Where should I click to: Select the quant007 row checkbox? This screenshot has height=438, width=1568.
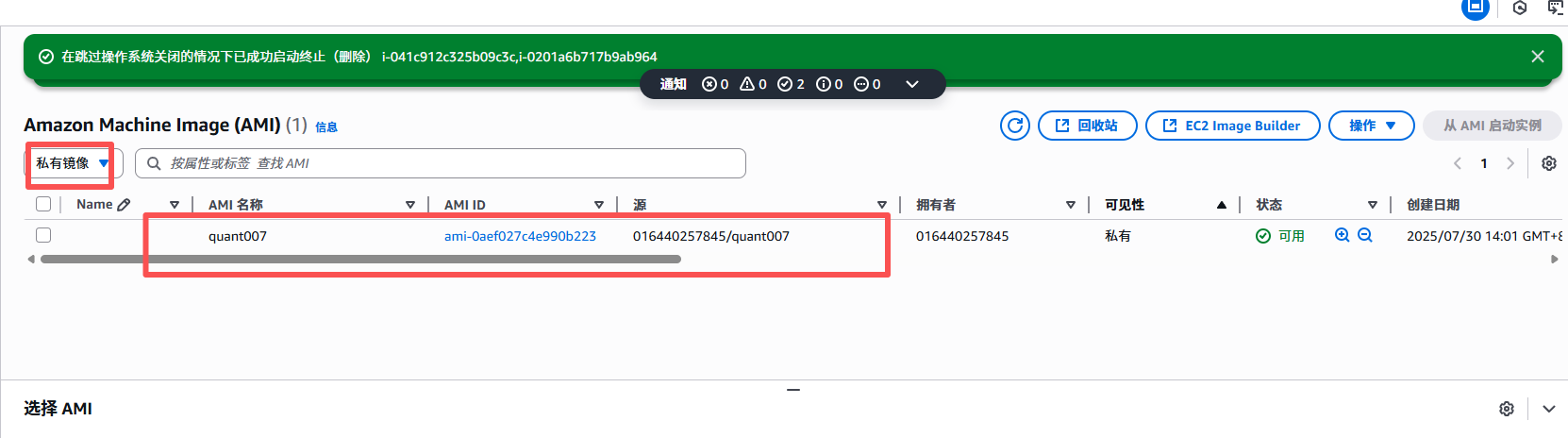click(x=43, y=235)
